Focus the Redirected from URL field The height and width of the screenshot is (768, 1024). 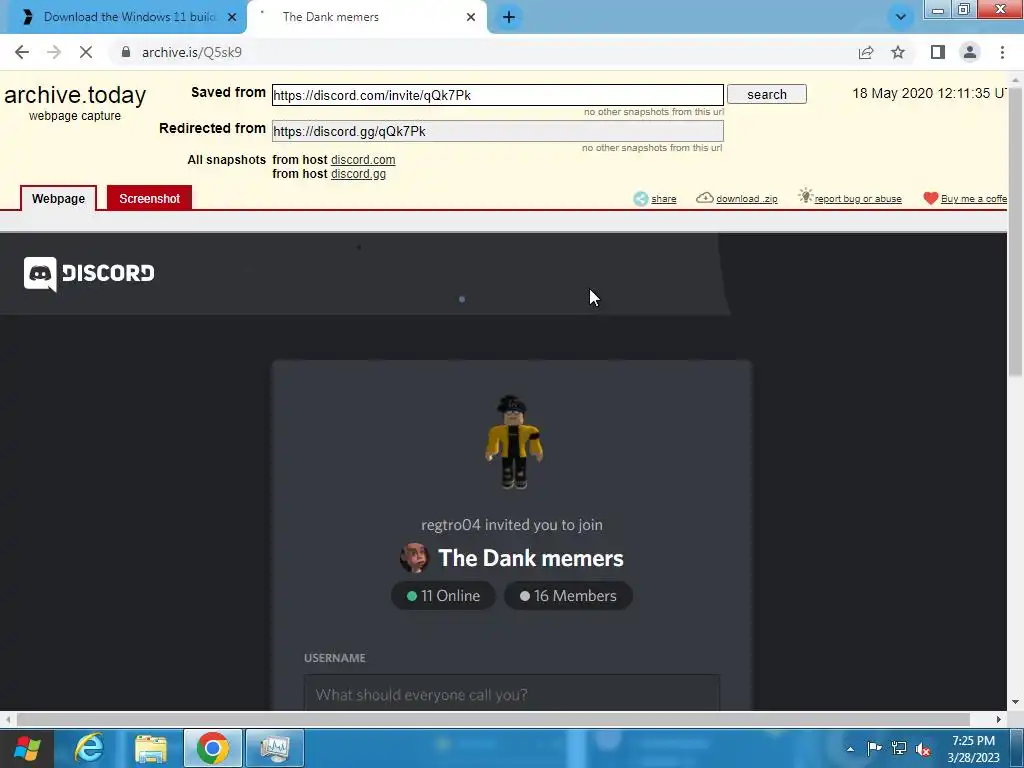498,131
